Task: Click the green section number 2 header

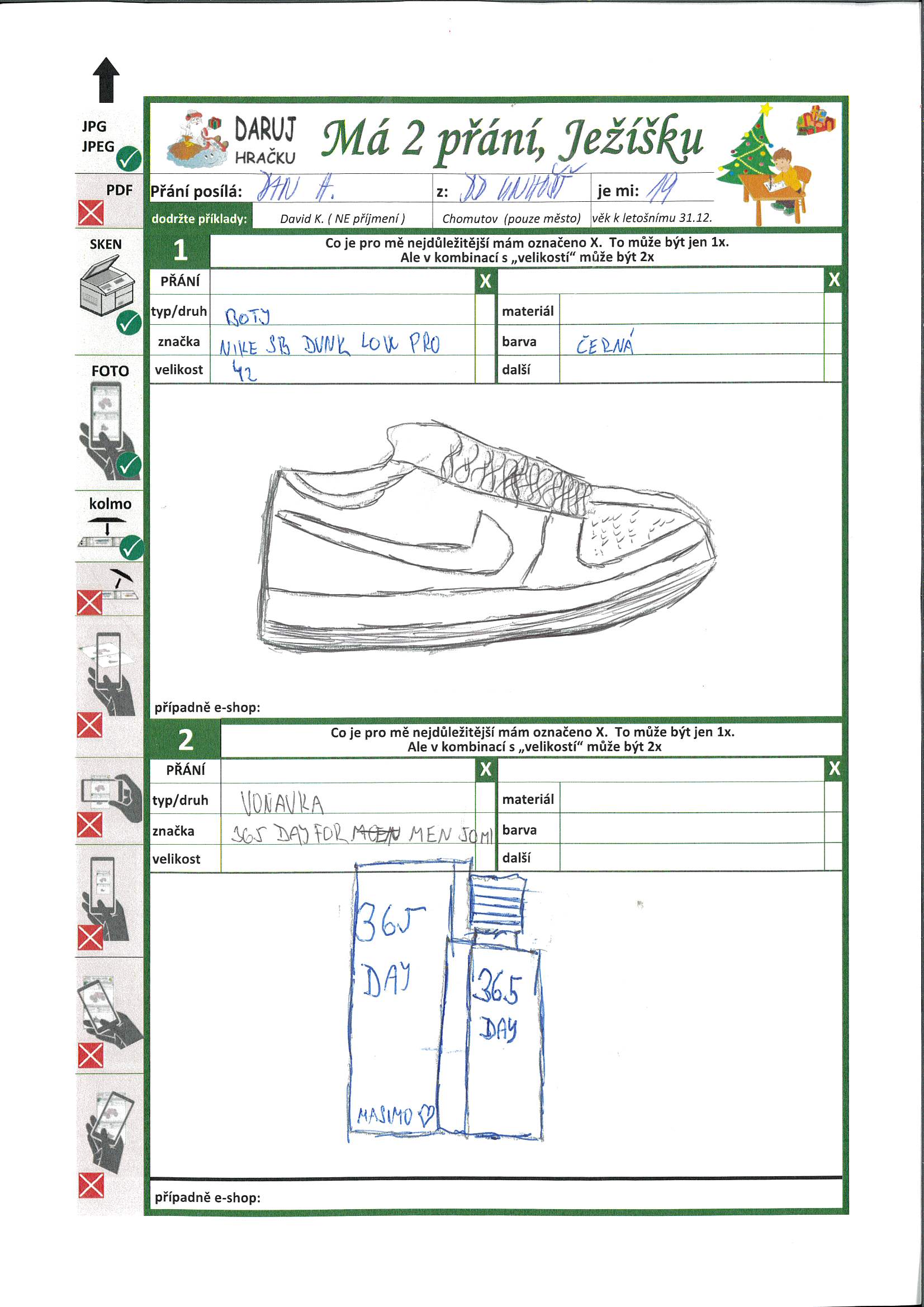Action: point(186,740)
